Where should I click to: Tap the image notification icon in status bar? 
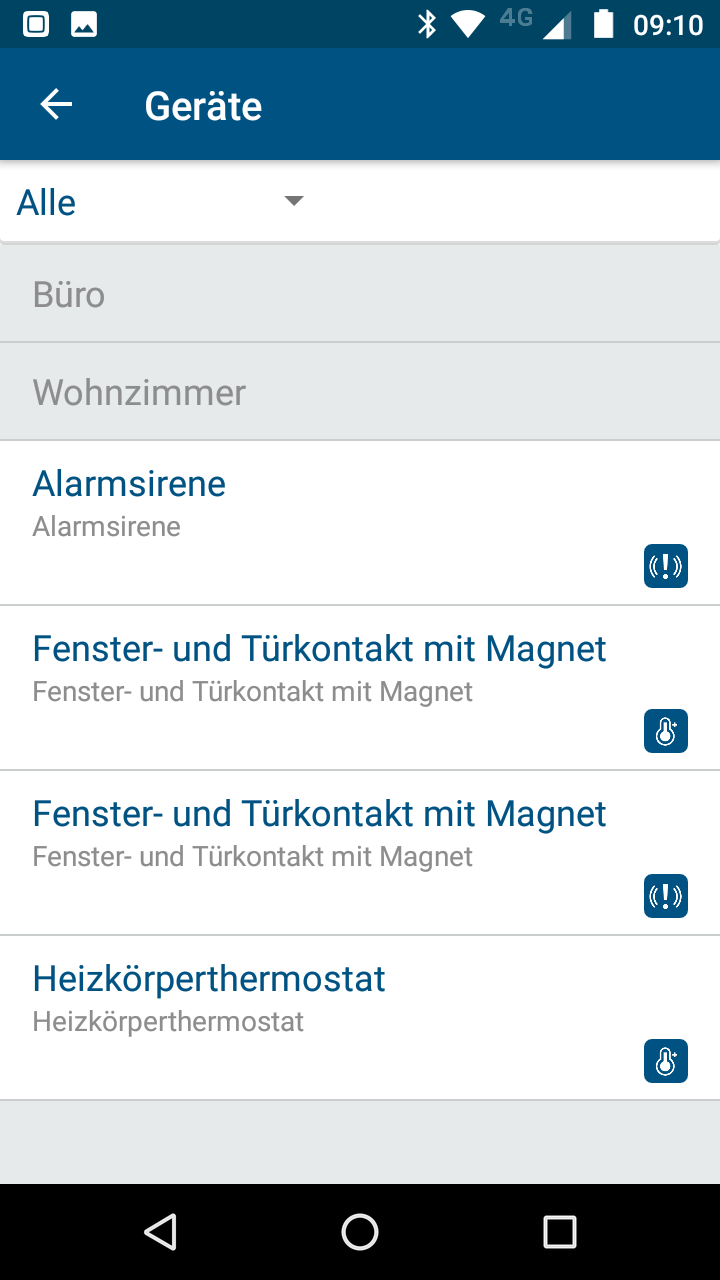(84, 25)
